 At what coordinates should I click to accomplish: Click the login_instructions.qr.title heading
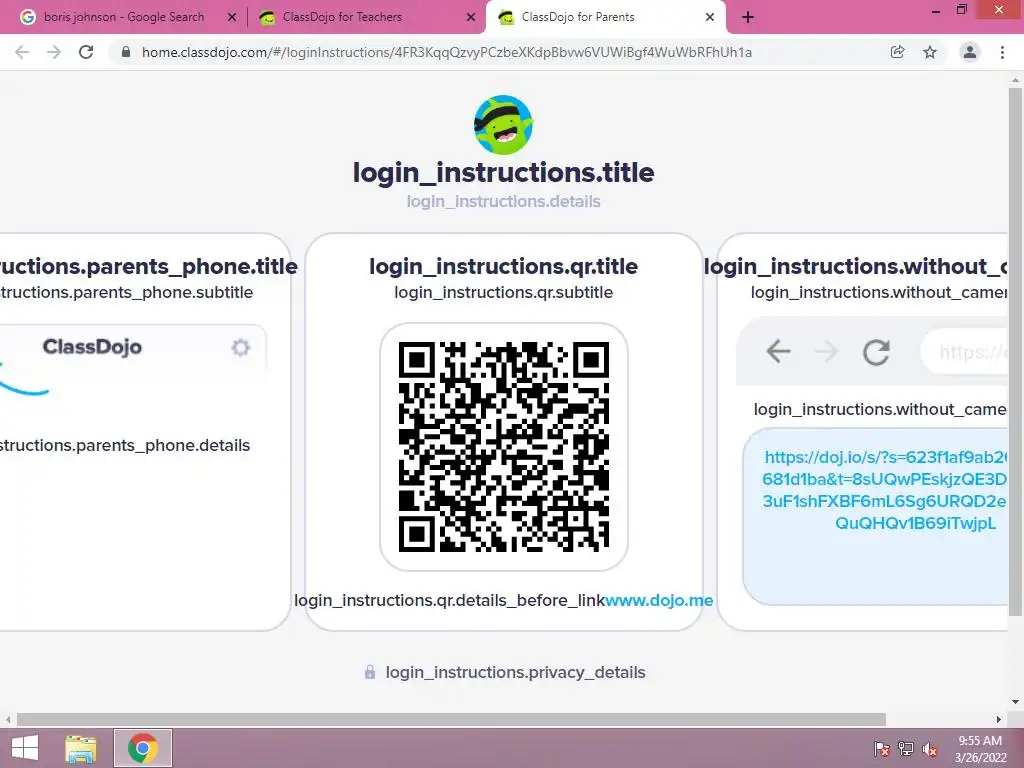click(x=504, y=266)
